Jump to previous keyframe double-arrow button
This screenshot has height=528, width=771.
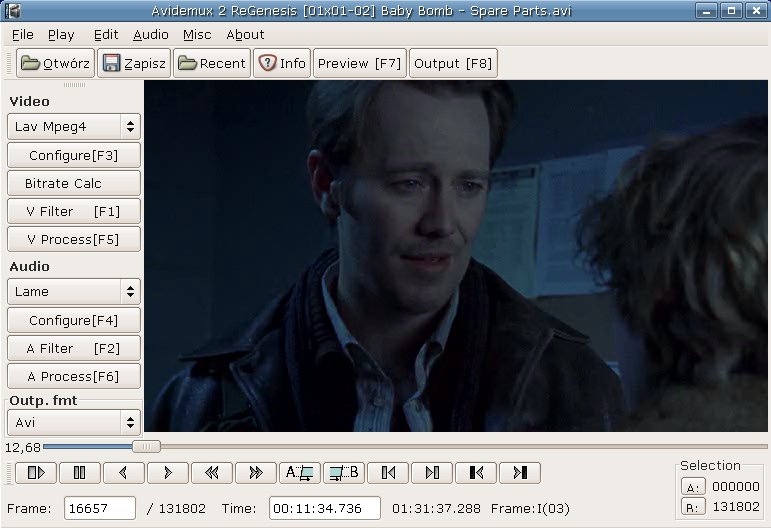click(x=211, y=473)
